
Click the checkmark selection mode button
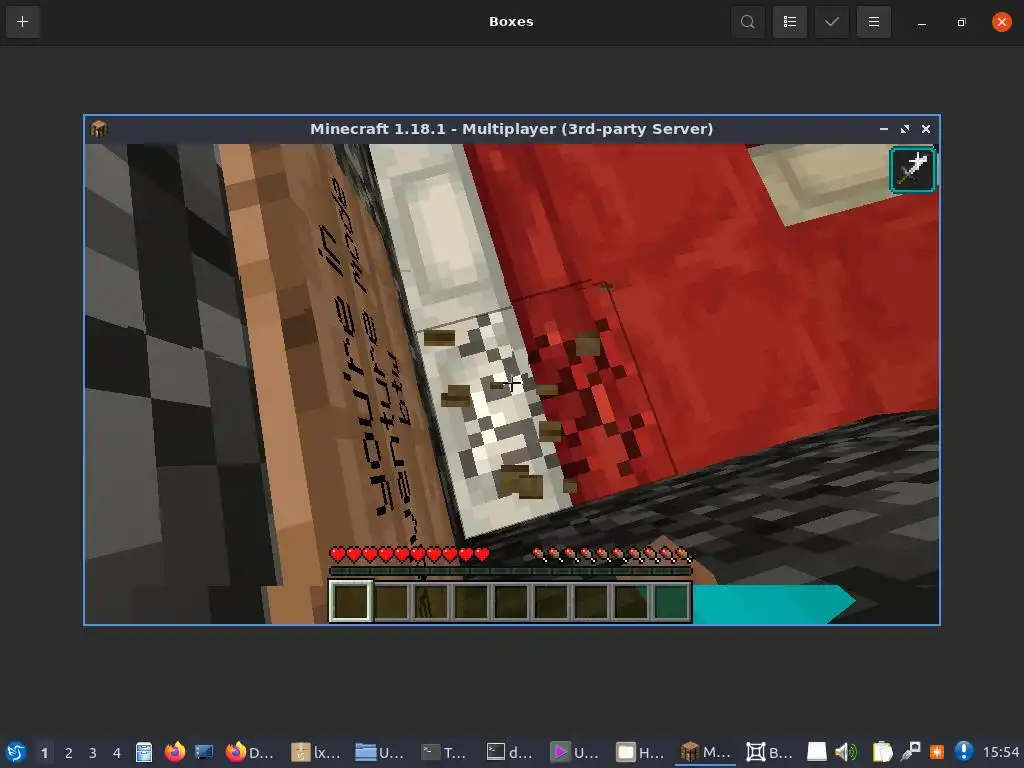831,22
